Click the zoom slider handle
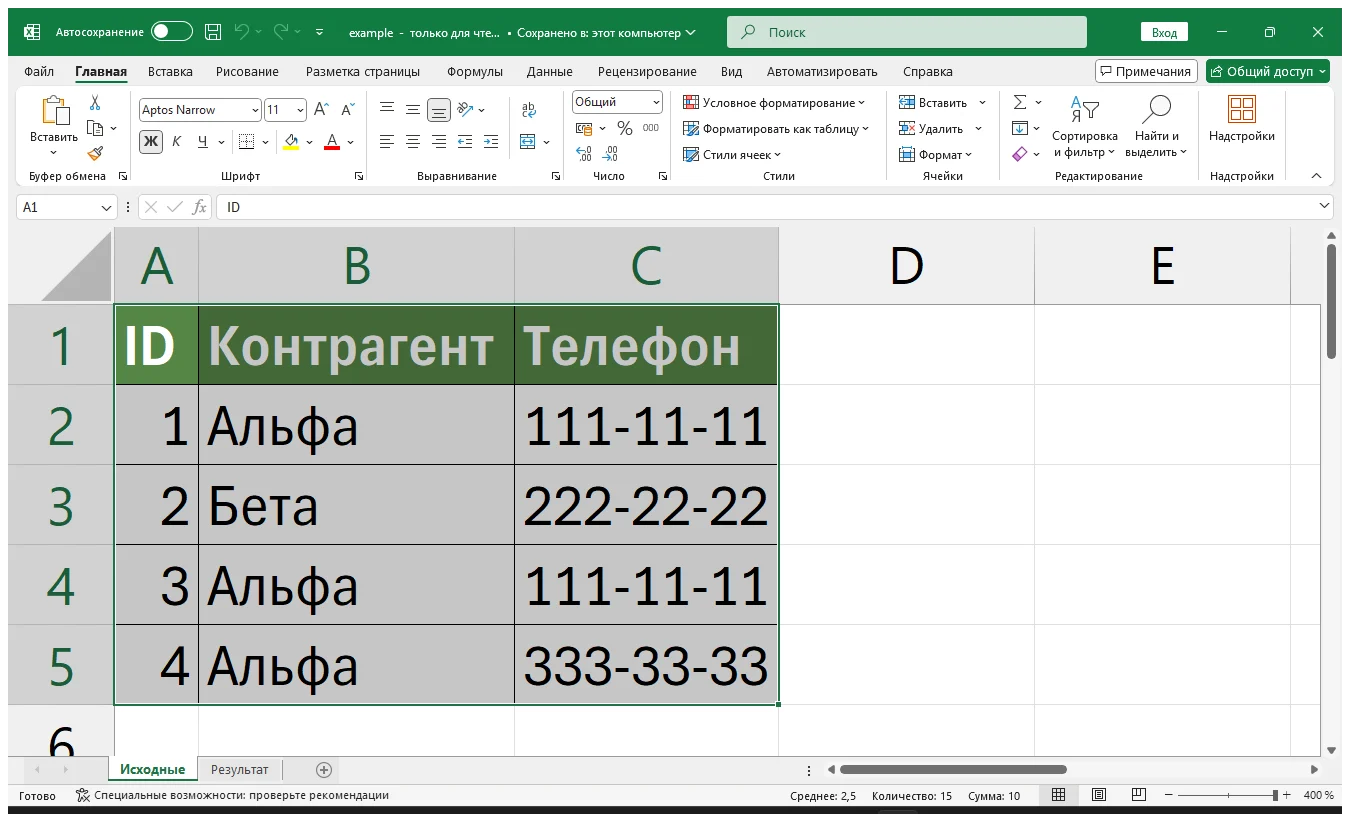The image size is (1350, 814). (x=1275, y=795)
